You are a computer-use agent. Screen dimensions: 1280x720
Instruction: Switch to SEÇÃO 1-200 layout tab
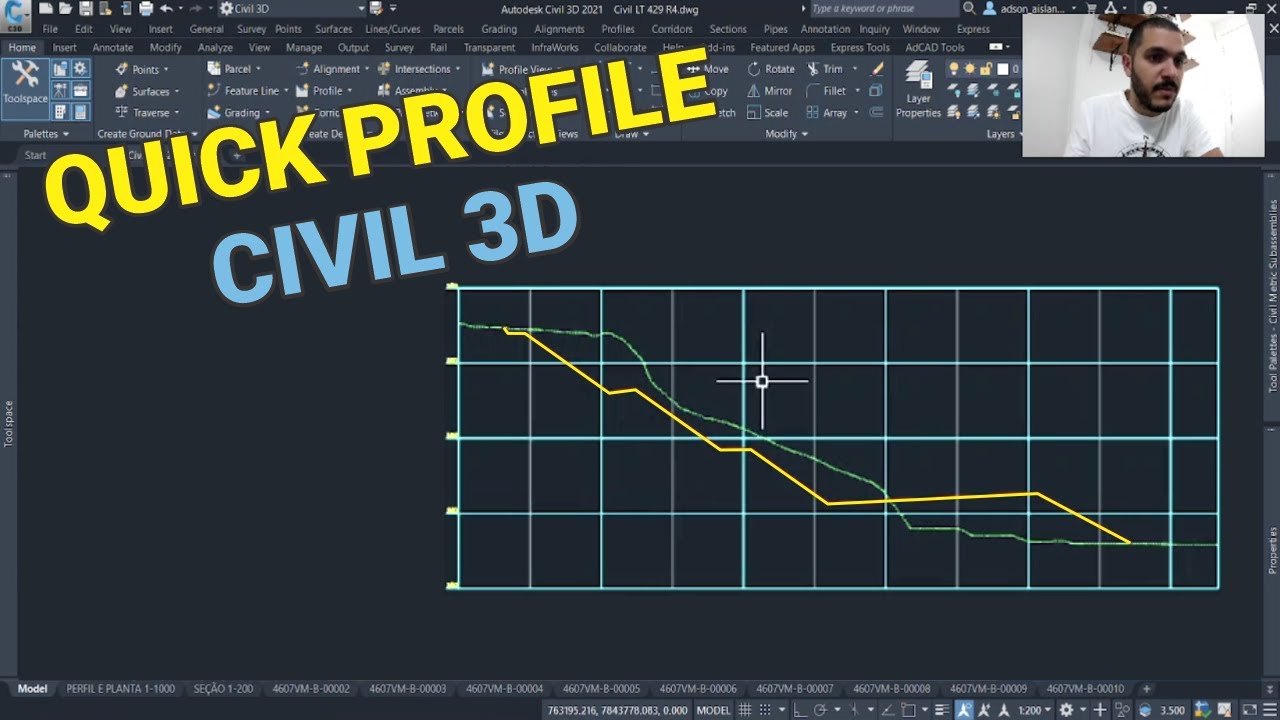[x=223, y=689]
